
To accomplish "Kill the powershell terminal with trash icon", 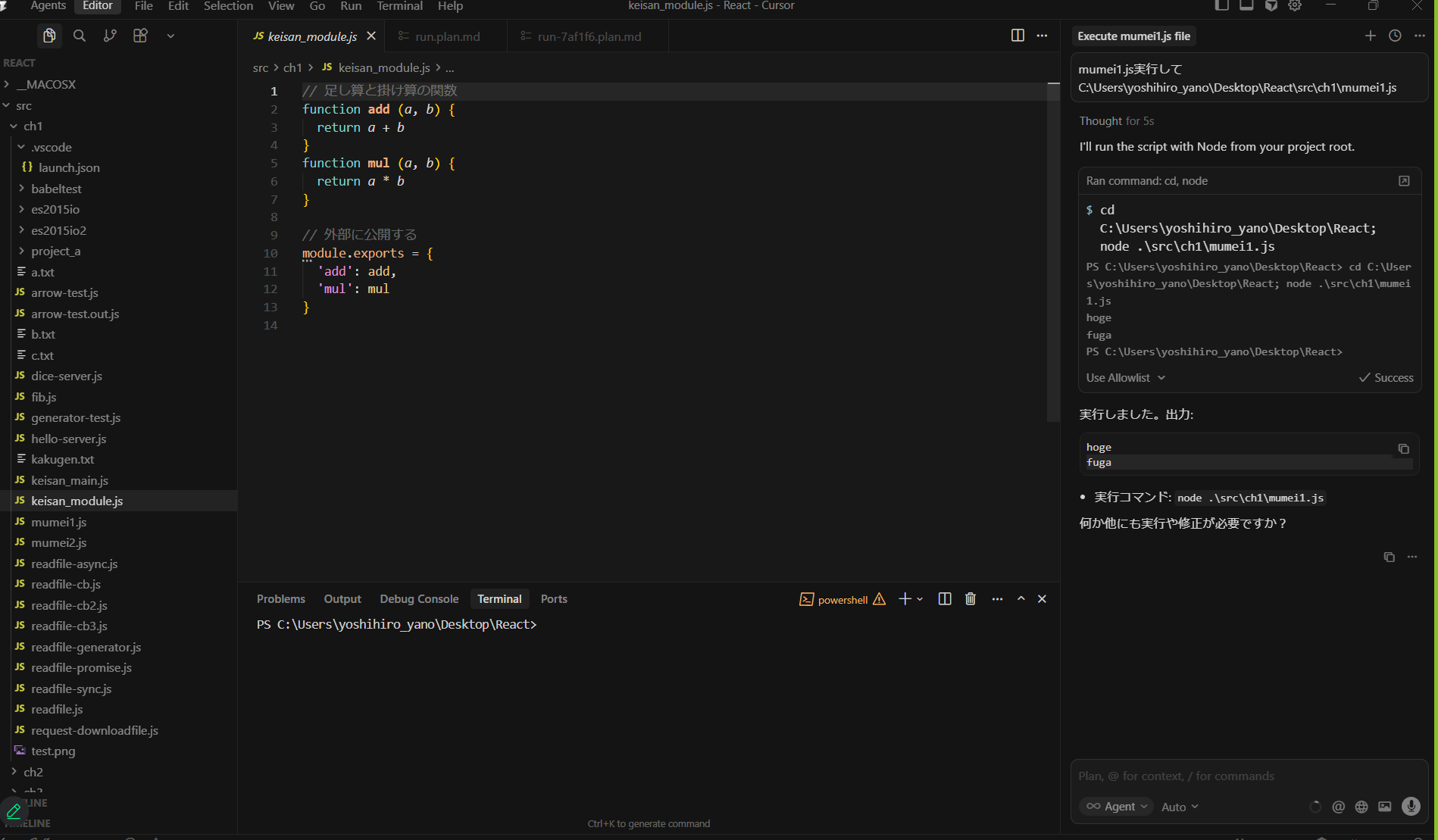I will click(x=971, y=598).
